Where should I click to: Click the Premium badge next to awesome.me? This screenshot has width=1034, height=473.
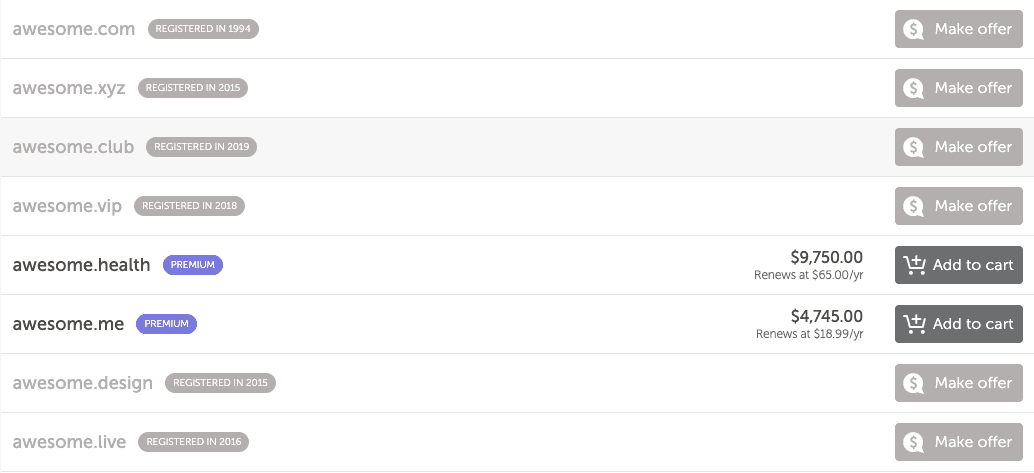click(166, 324)
